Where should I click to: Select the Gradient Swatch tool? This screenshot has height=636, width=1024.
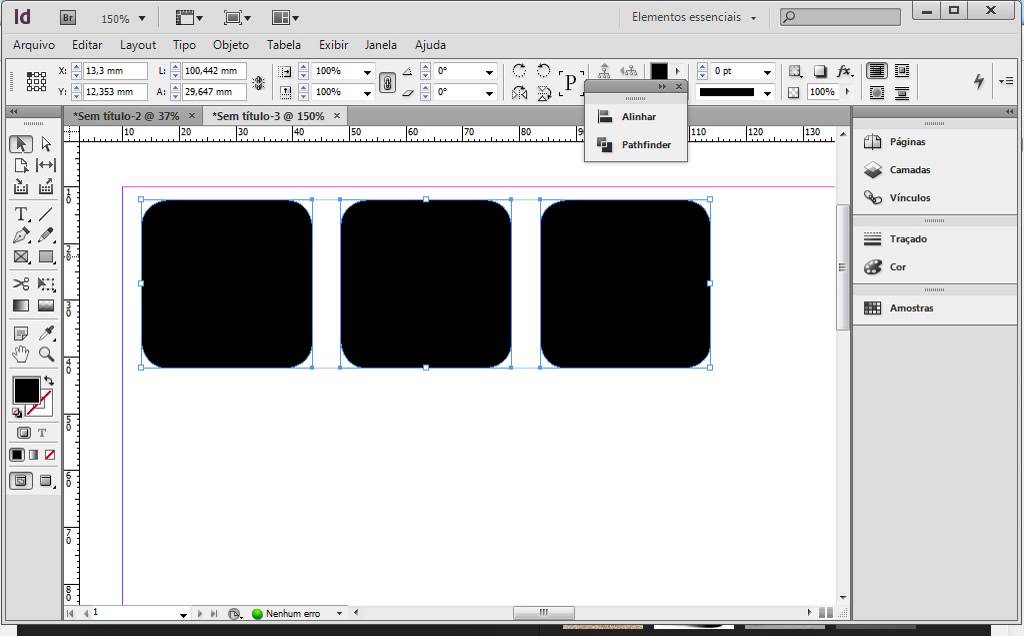(21, 306)
